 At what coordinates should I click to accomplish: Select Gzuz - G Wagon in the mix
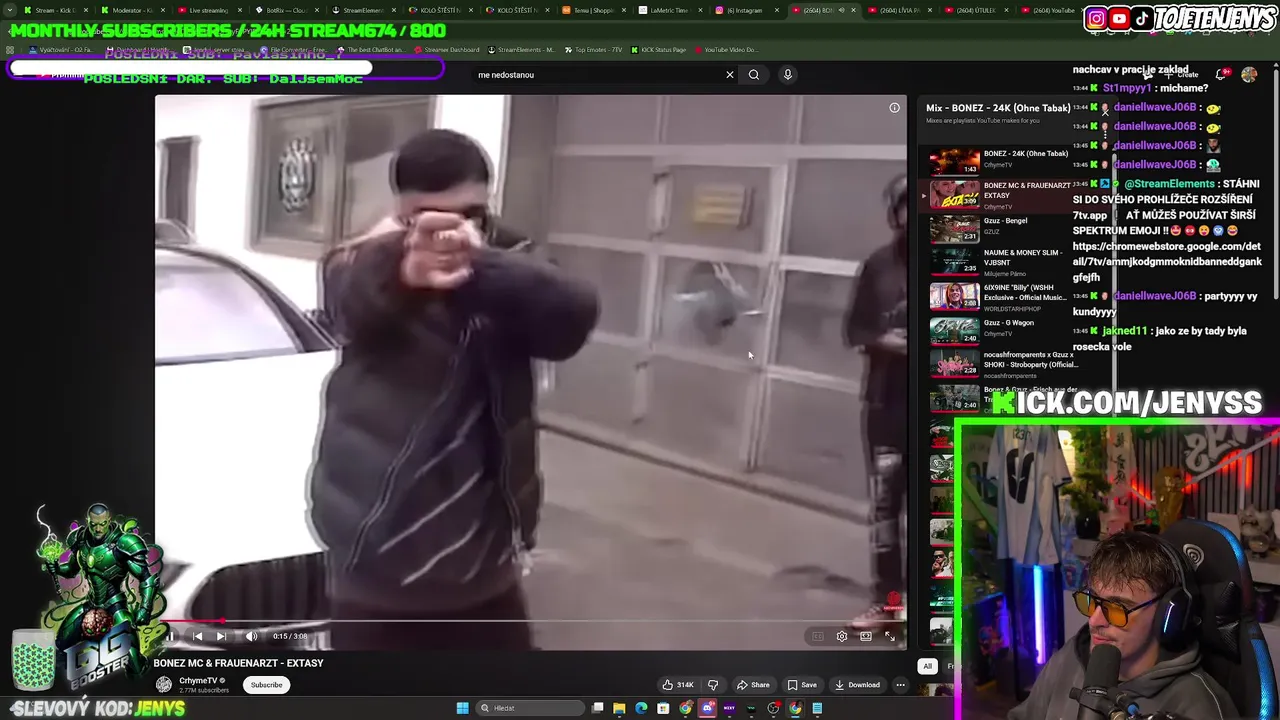1000,330
